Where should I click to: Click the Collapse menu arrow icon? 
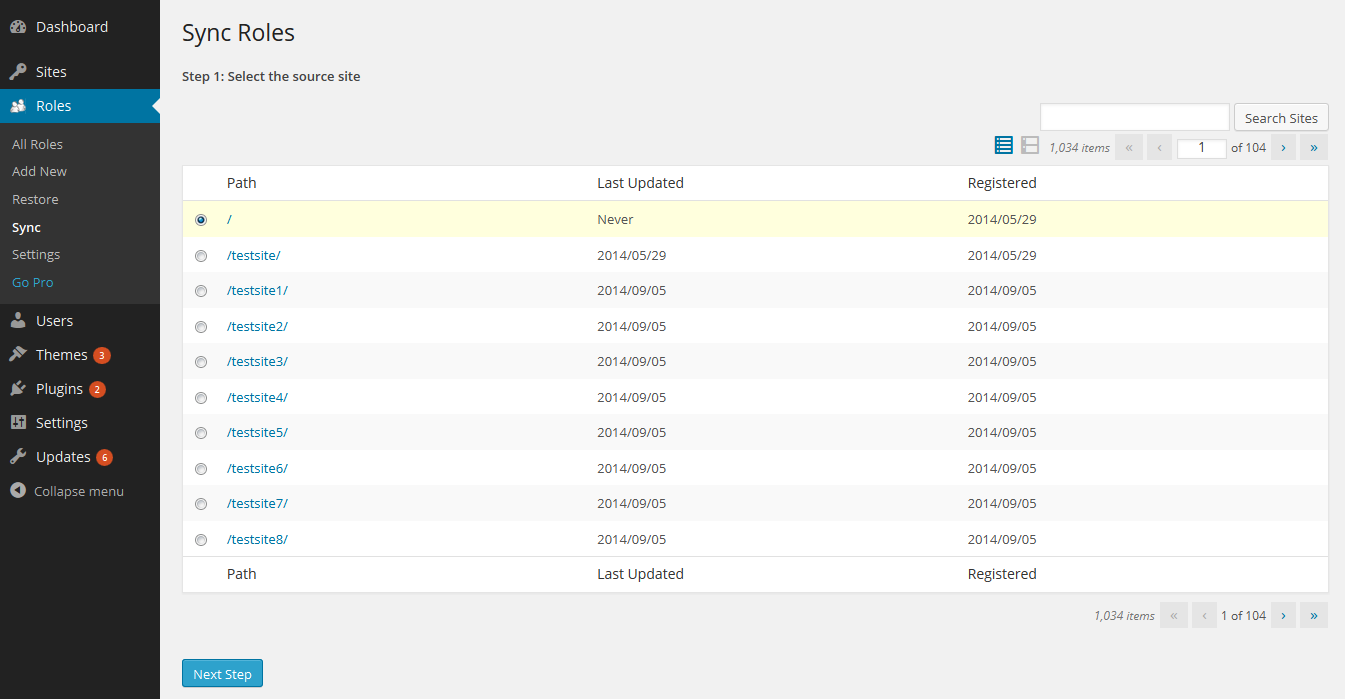[17, 491]
